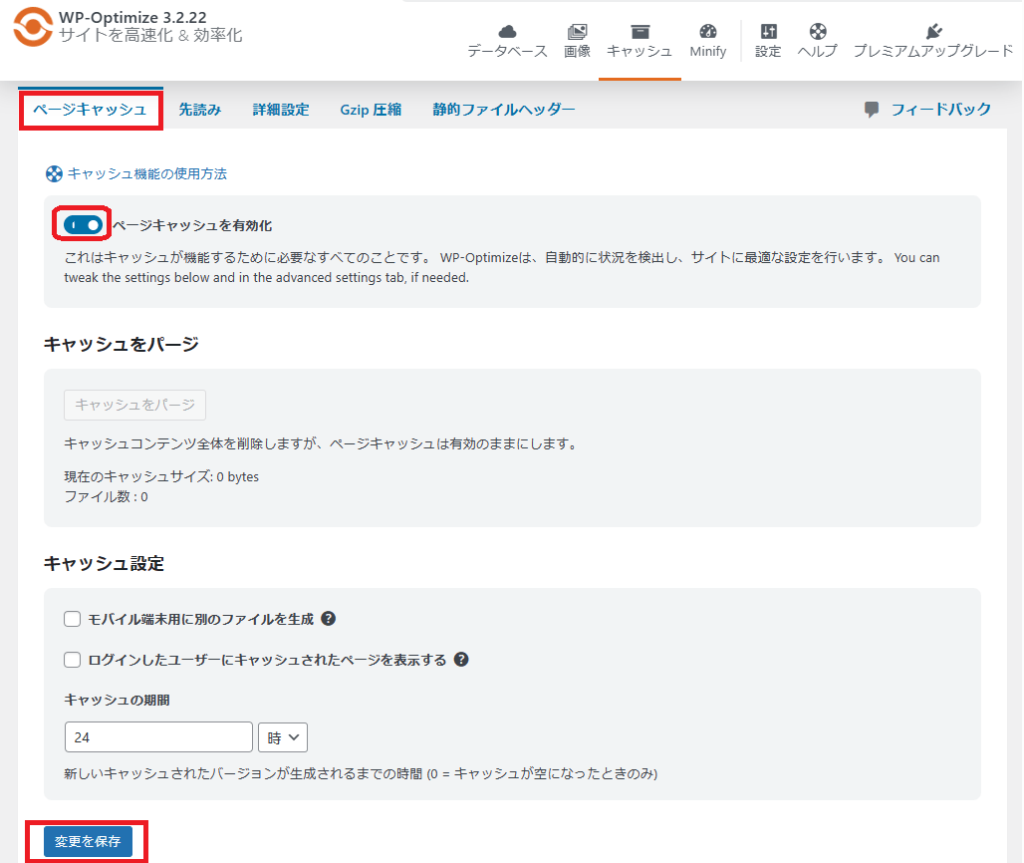Viewport: 1024px width, 863px height.
Task: Click text ファイル数 : 0
Action: click(106, 497)
